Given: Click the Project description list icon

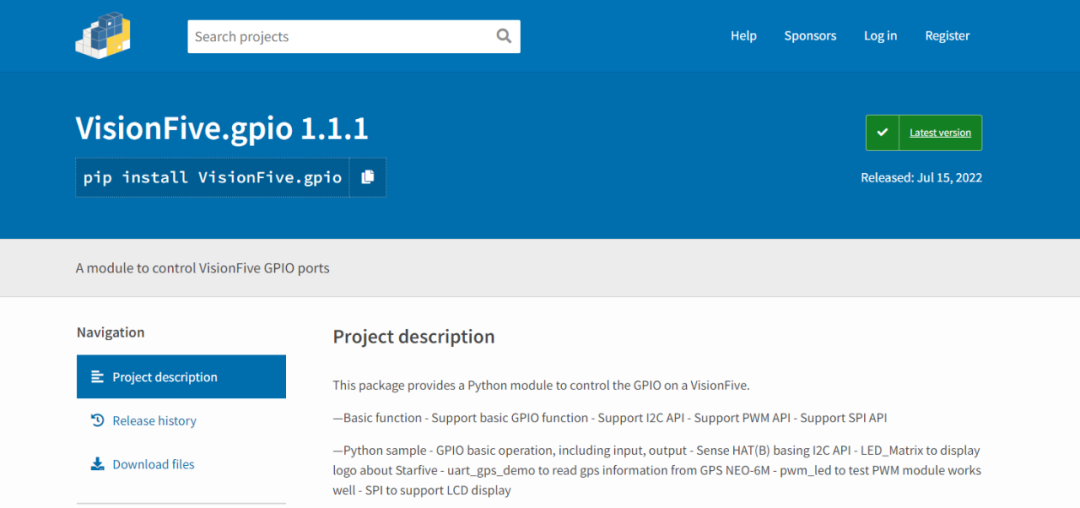Looking at the screenshot, I should (97, 377).
